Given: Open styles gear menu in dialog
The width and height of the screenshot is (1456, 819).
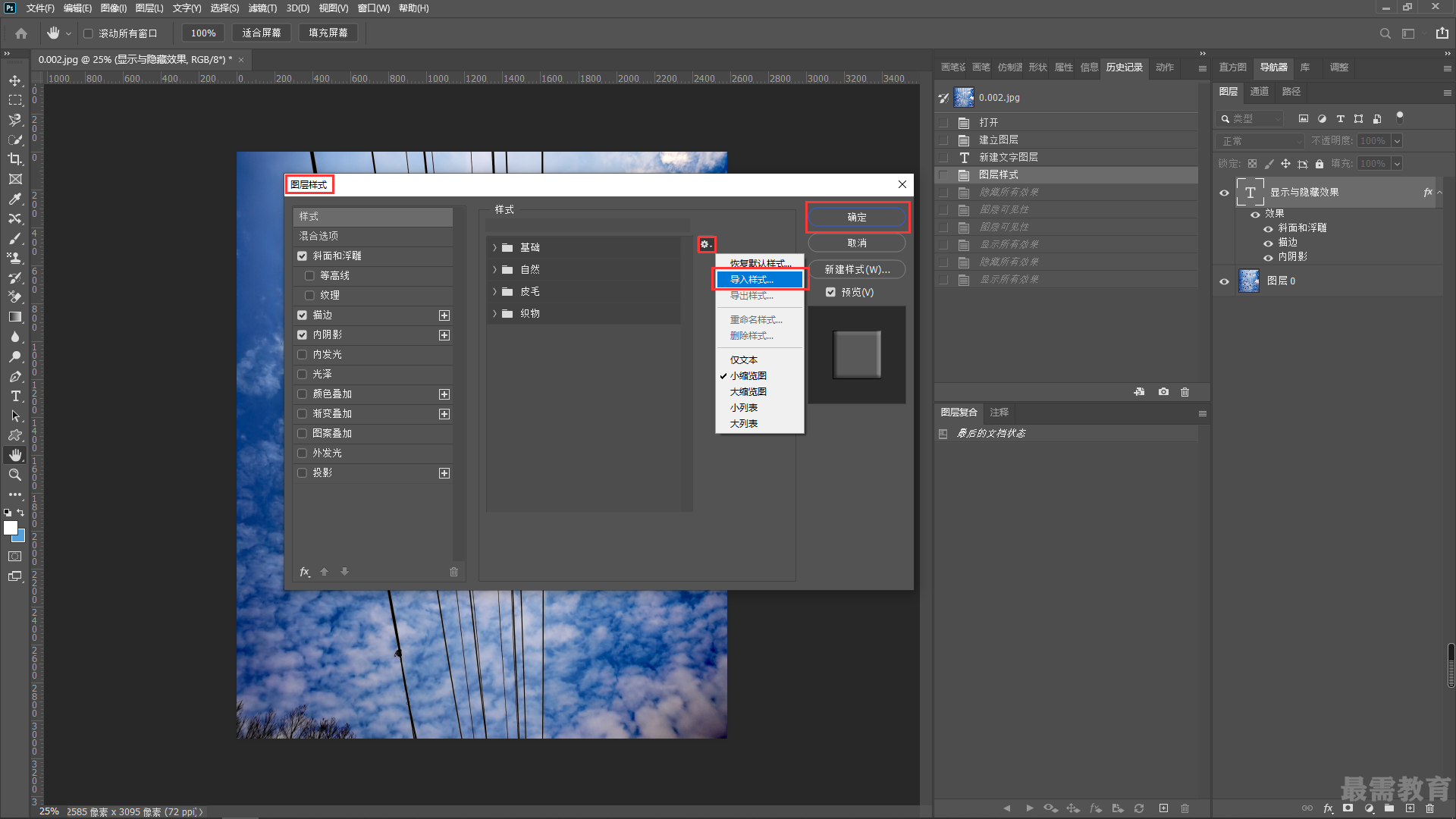Looking at the screenshot, I should pyautogui.click(x=706, y=244).
